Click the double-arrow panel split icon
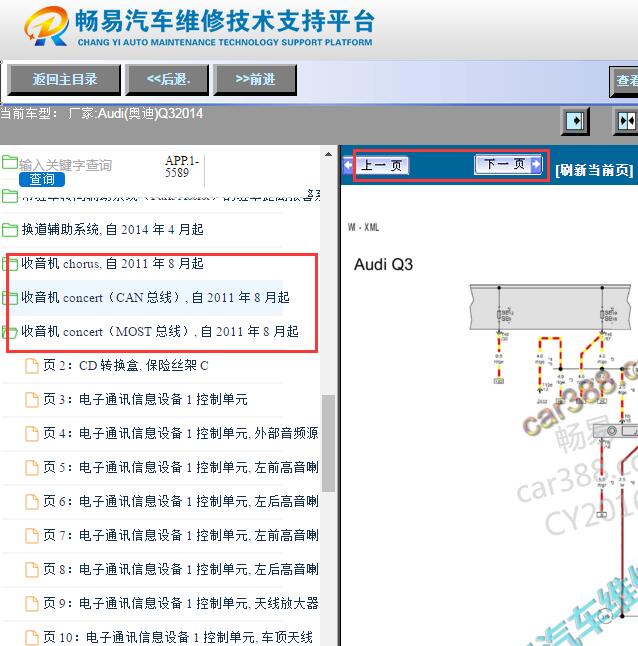 point(626,121)
